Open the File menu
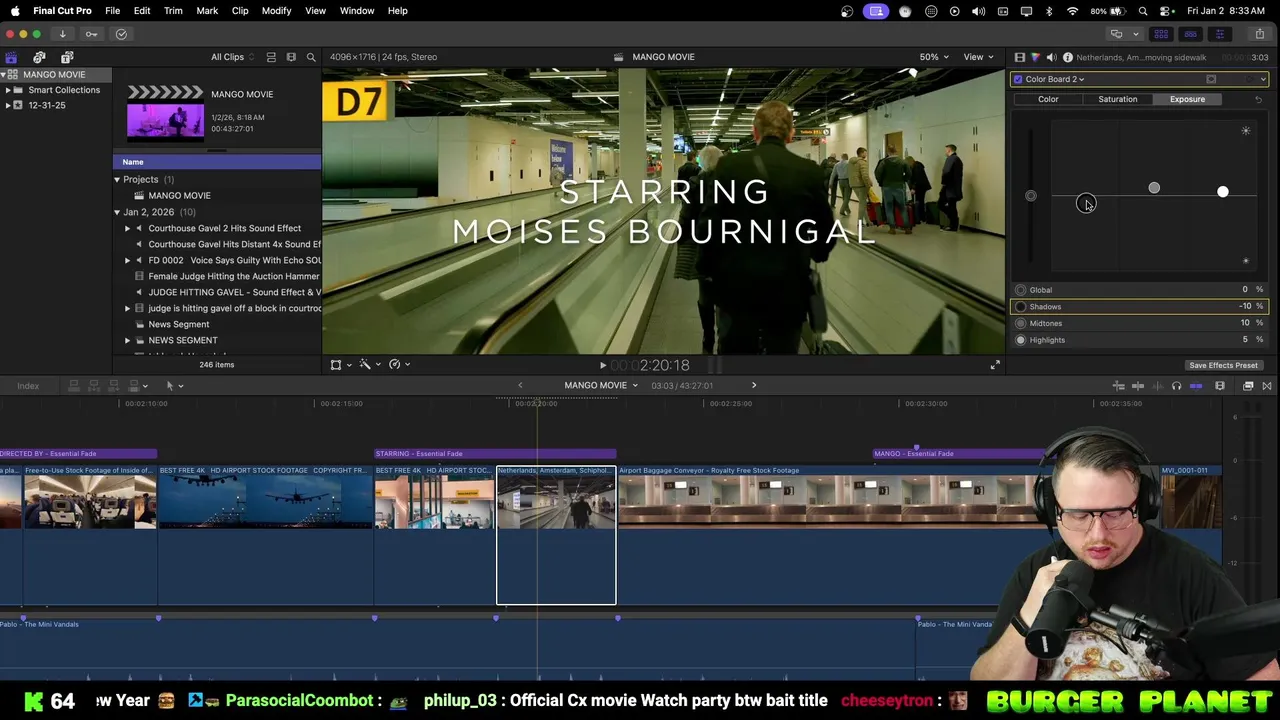1280x720 pixels. pyautogui.click(x=112, y=10)
